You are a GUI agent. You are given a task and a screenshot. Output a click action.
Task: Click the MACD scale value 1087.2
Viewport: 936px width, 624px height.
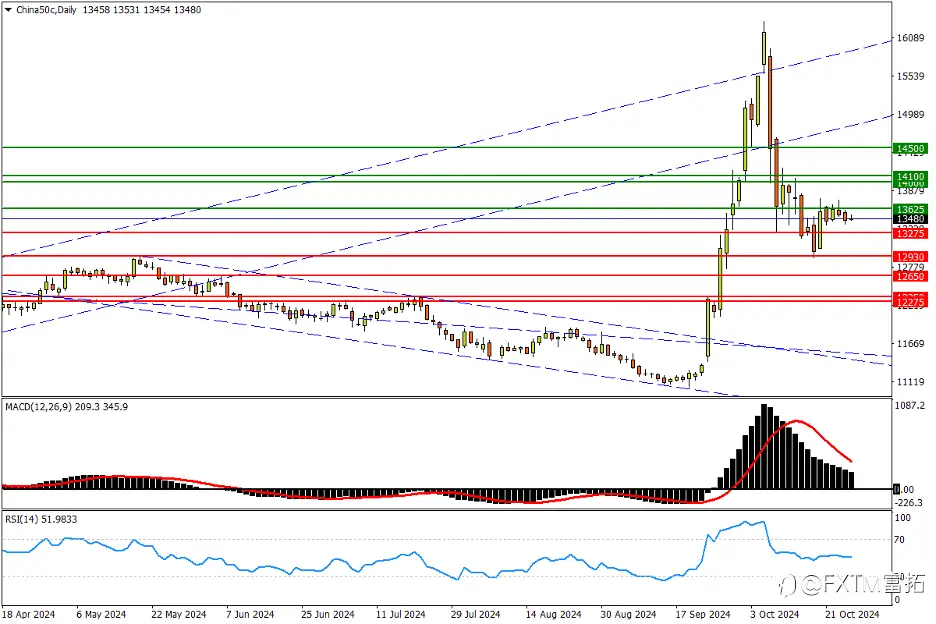[x=910, y=405]
